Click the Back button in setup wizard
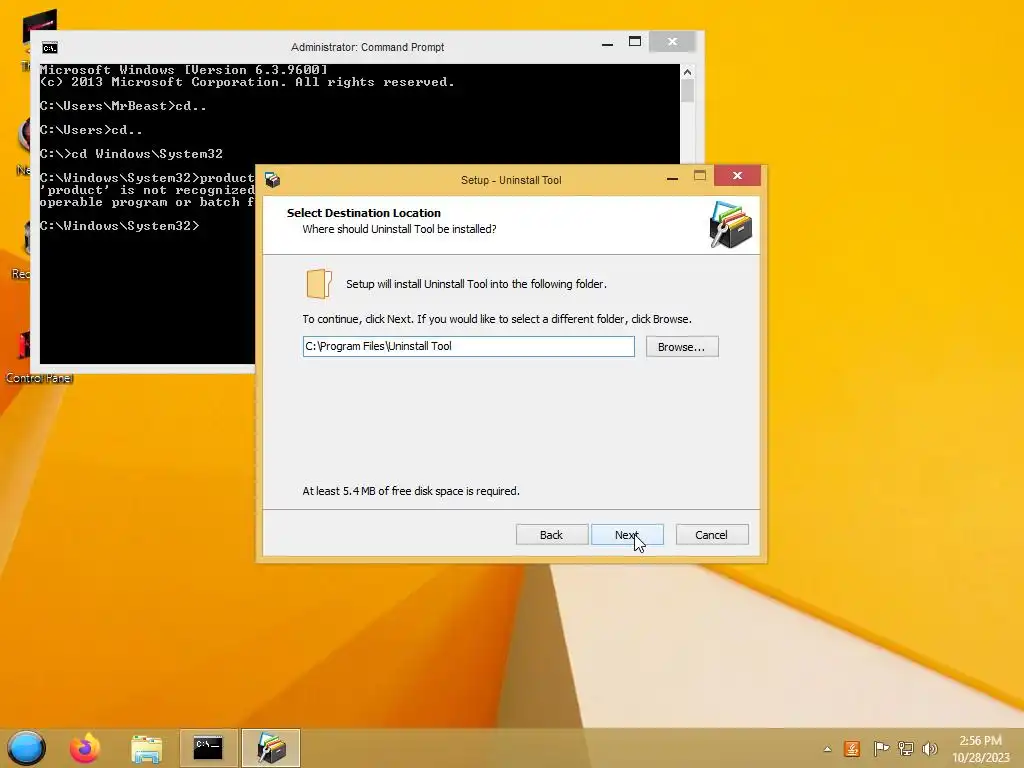 click(551, 535)
